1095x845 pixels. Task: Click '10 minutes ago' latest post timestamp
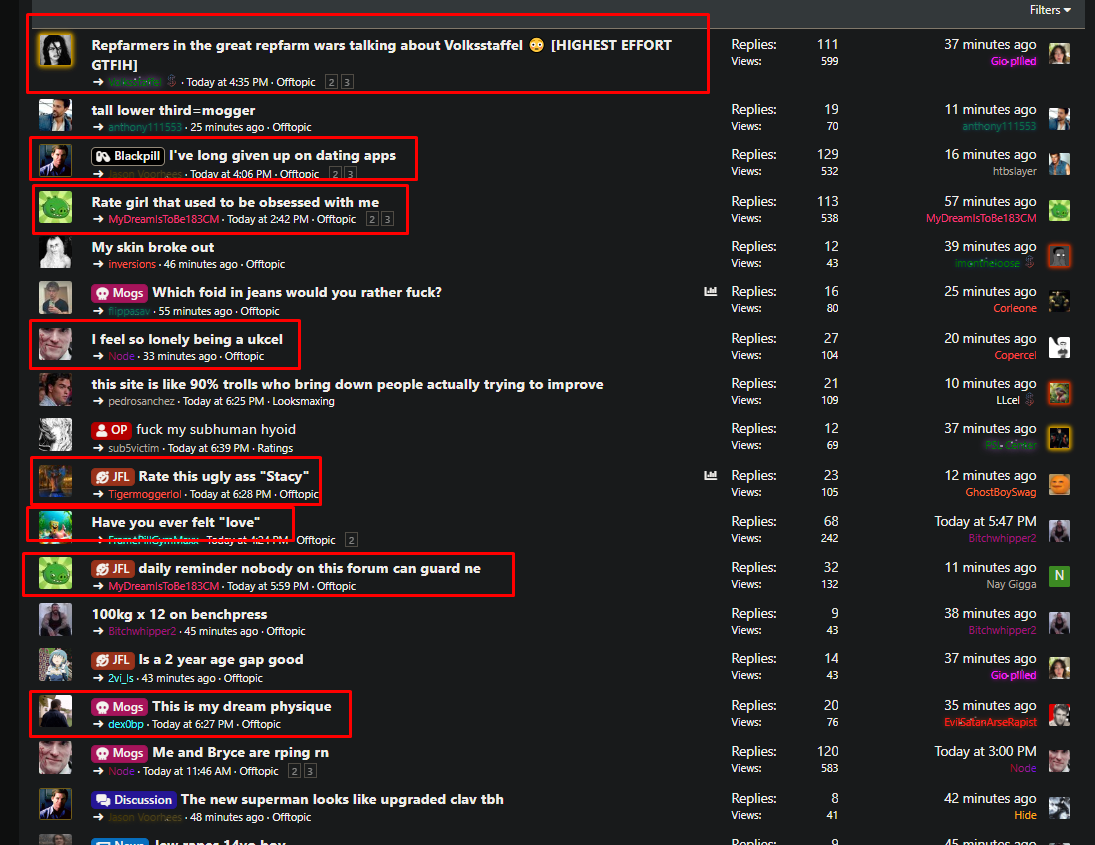[990, 383]
